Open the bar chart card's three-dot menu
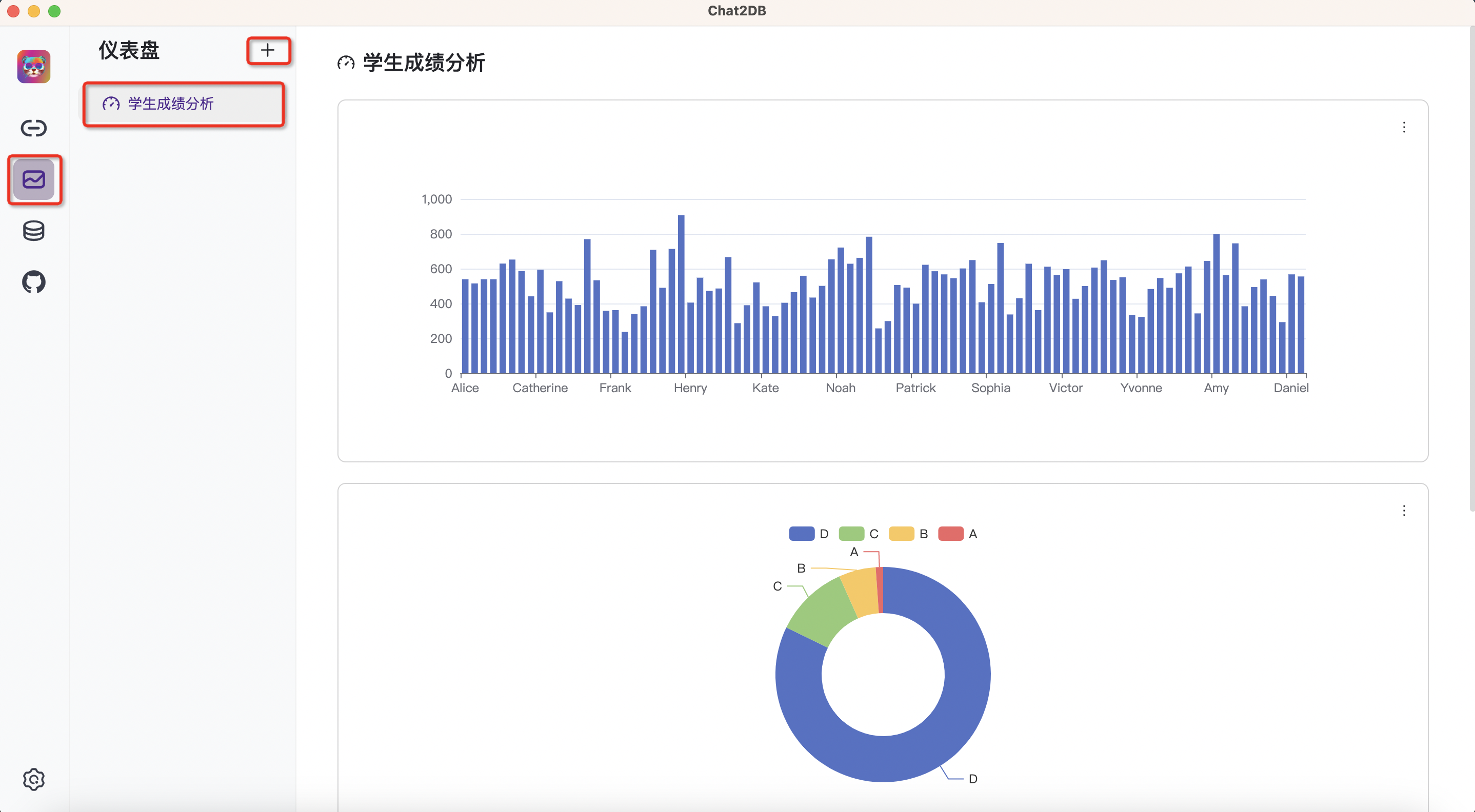This screenshot has height=812, width=1475. click(1404, 127)
